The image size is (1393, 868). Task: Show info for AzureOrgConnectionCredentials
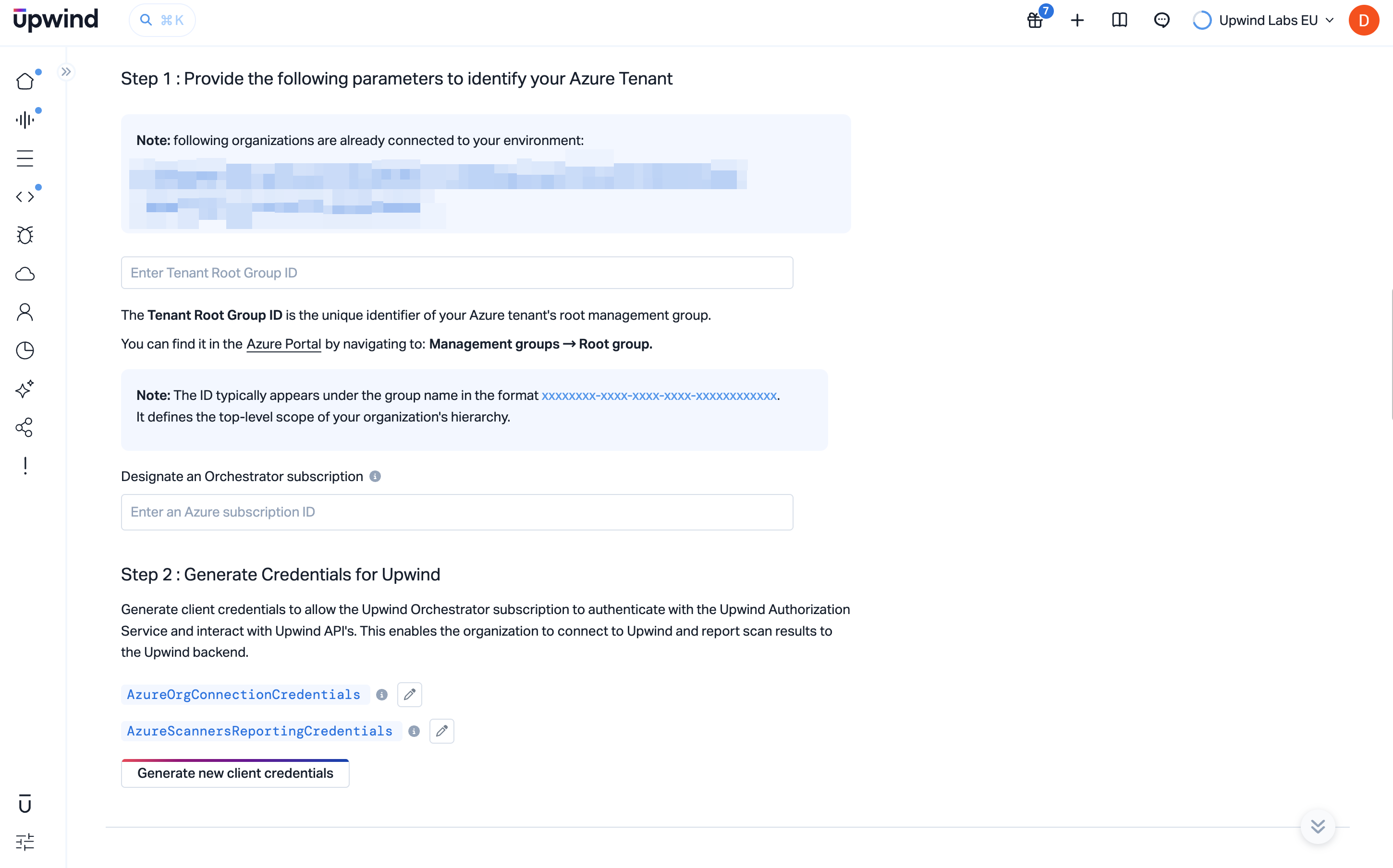click(x=382, y=695)
